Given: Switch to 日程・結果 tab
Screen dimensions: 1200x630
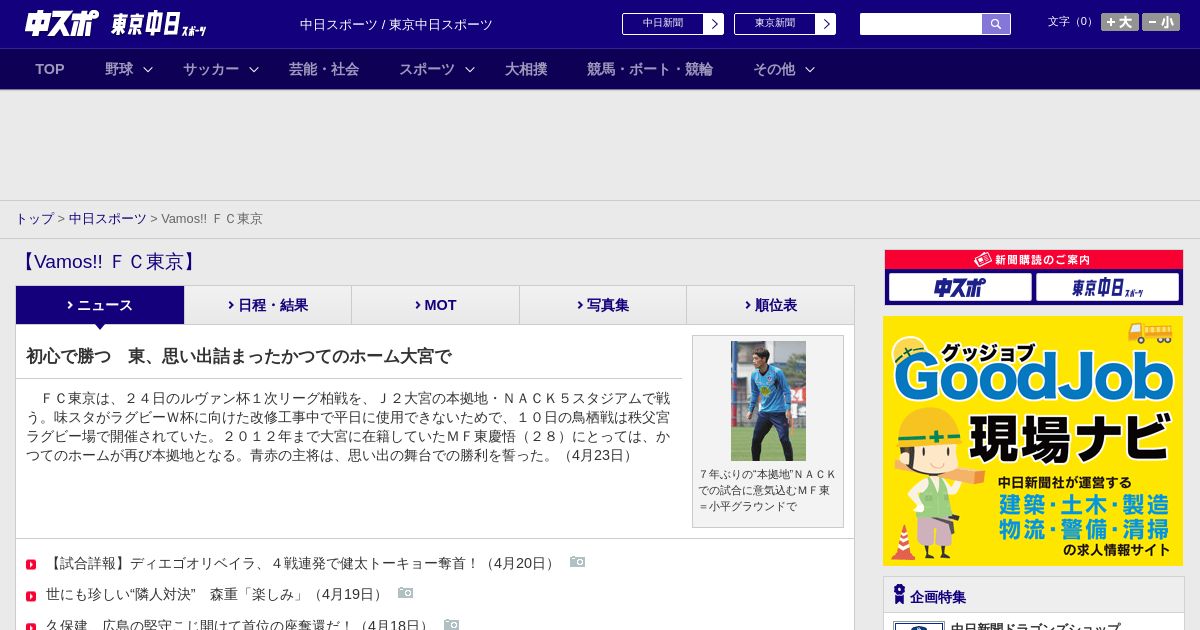Looking at the screenshot, I should tap(268, 305).
